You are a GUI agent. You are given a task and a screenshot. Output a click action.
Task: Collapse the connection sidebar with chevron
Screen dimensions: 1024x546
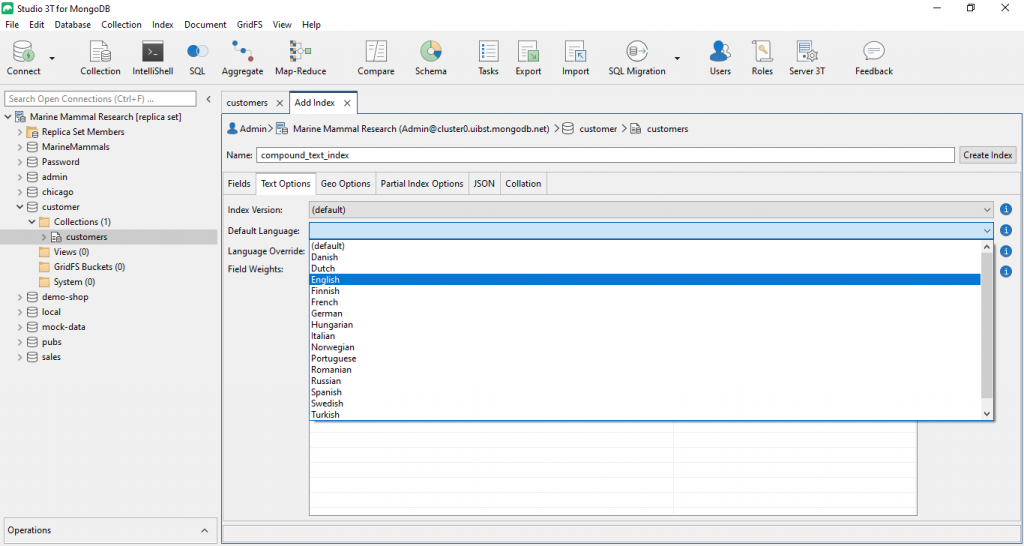(x=209, y=99)
